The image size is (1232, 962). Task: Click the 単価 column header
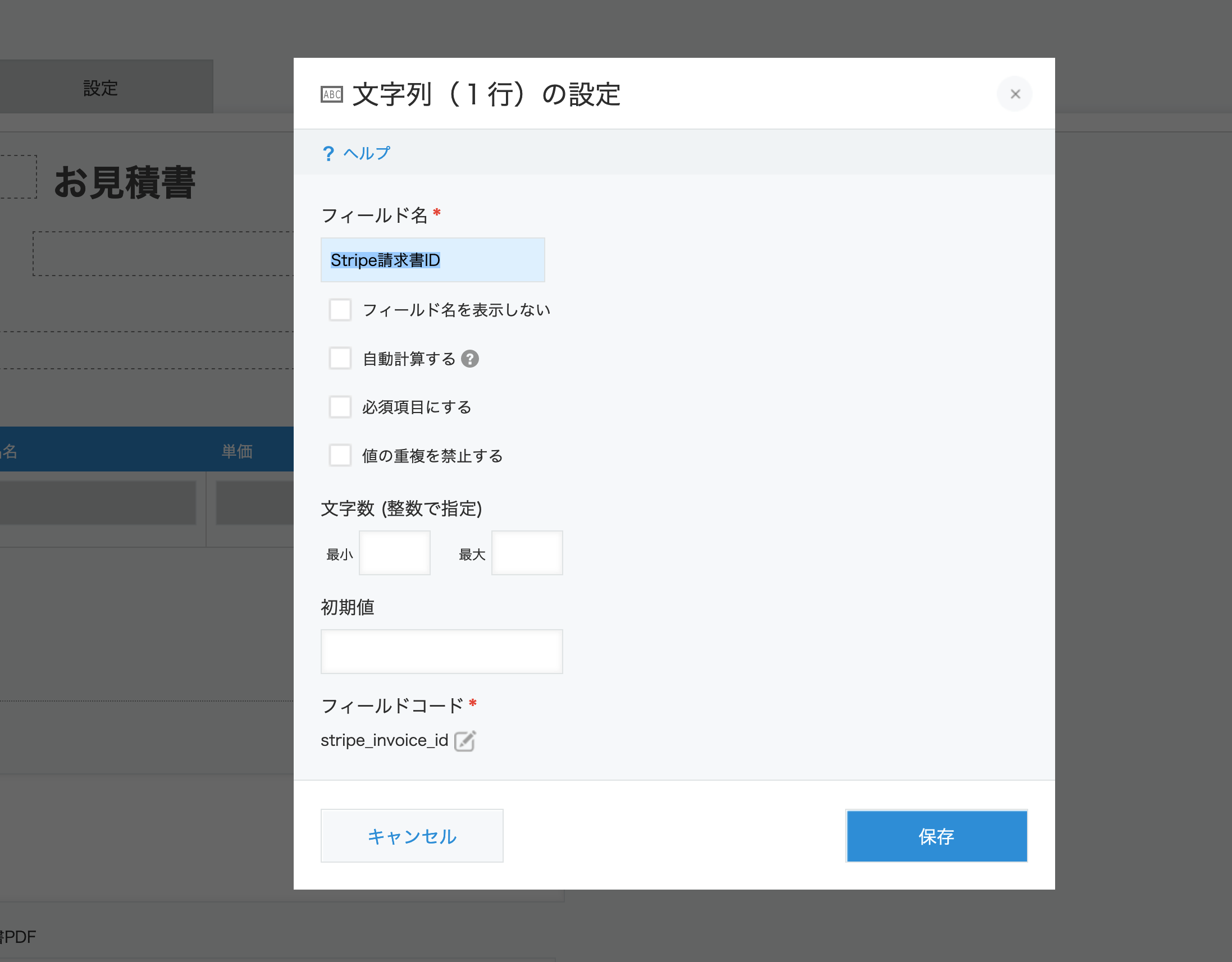coord(237,450)
